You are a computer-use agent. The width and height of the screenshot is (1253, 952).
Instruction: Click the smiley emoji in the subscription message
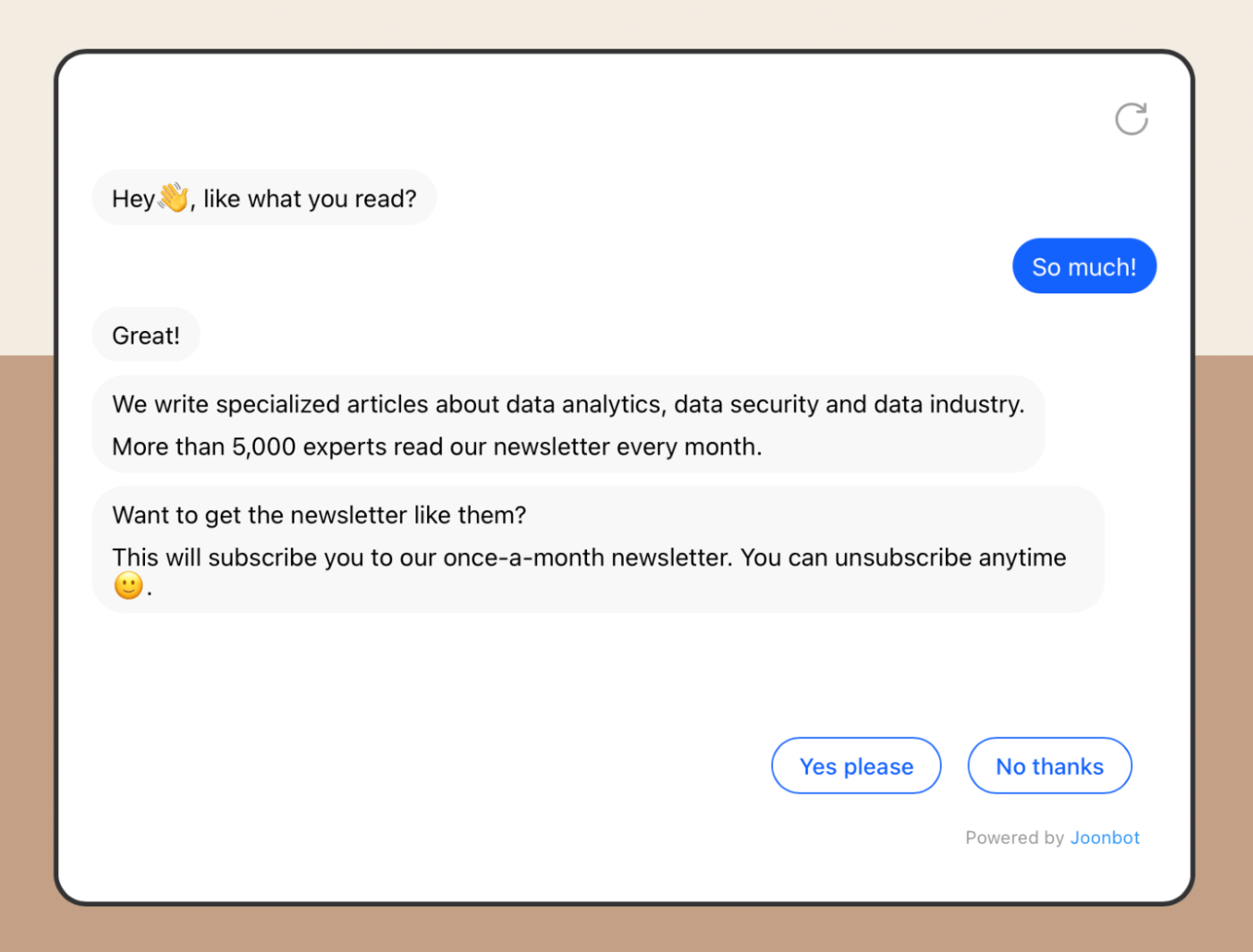[x=128, y=586]
